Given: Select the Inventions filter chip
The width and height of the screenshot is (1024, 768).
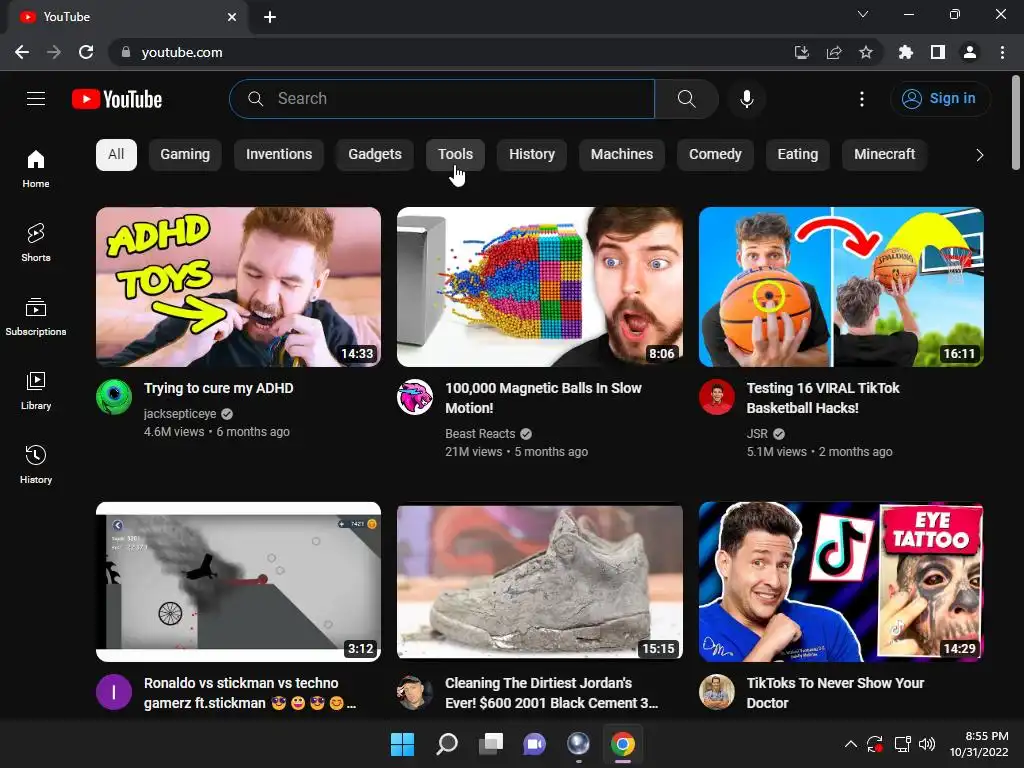Looking at the screenshot, I should [279, 155].
